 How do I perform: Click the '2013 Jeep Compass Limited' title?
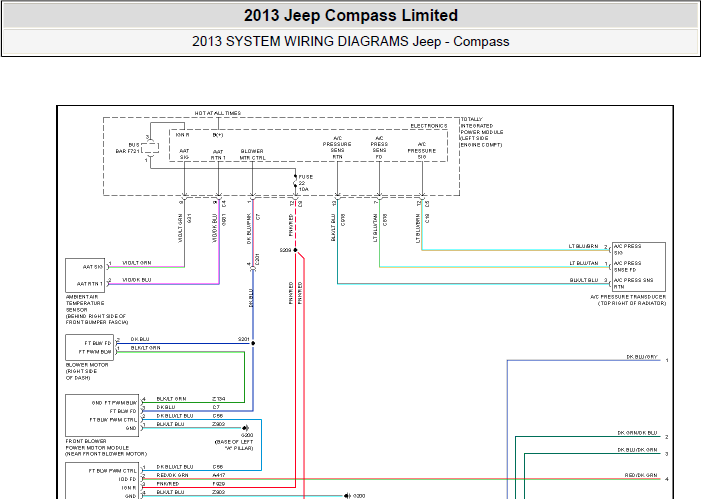coord(350,16)
